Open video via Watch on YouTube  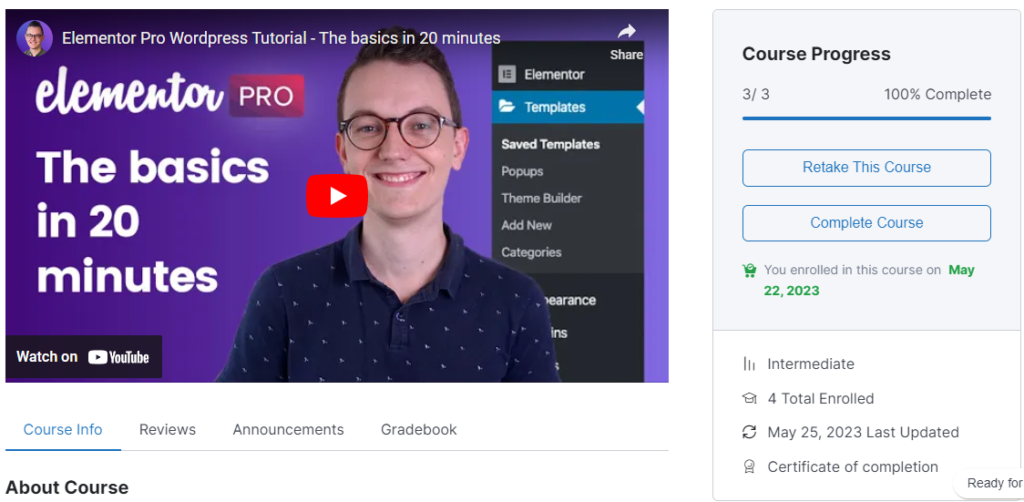pyautogui.click(x=84, y=357)
